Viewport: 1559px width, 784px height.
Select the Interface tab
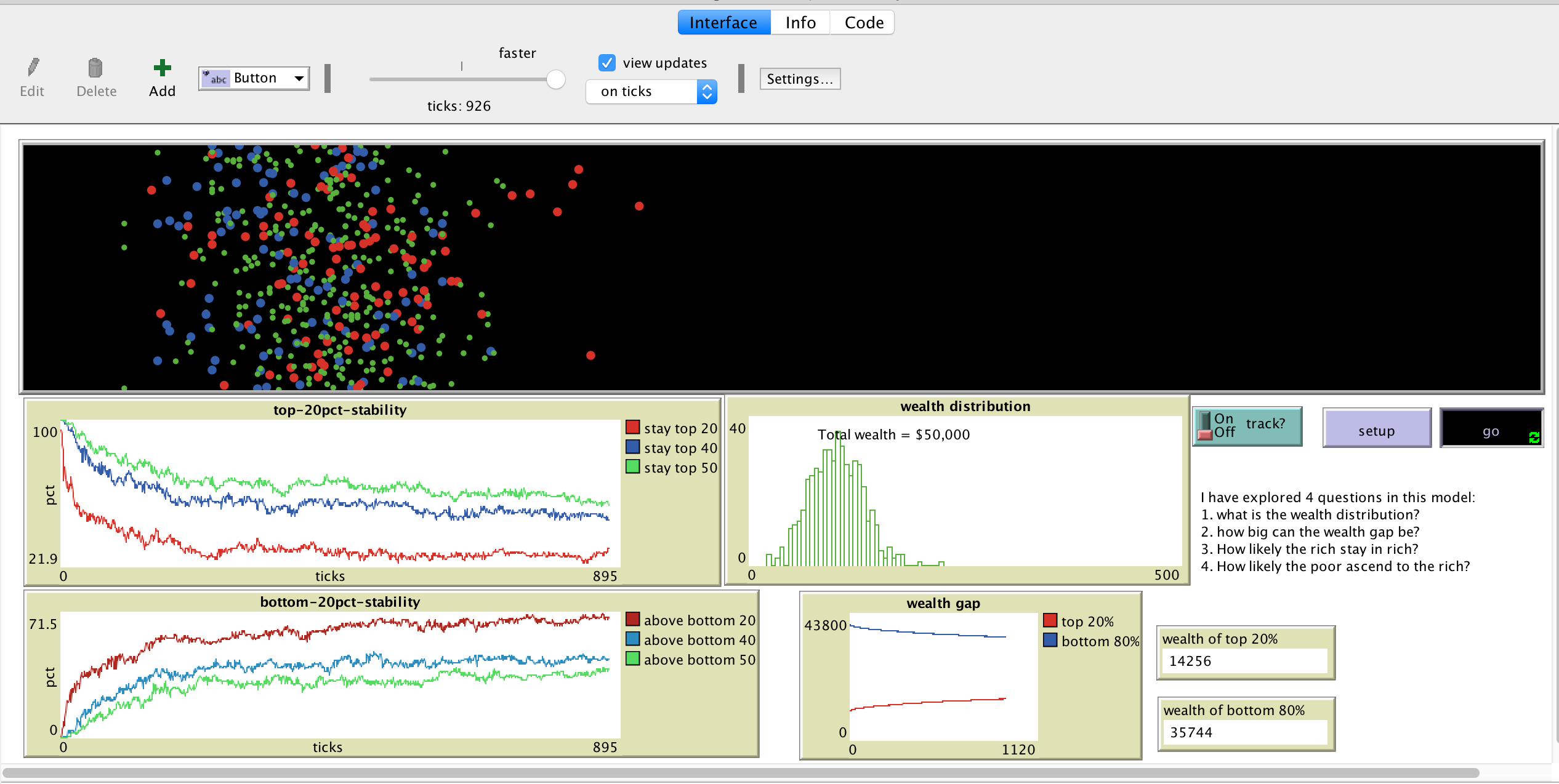tap(723, 23)
